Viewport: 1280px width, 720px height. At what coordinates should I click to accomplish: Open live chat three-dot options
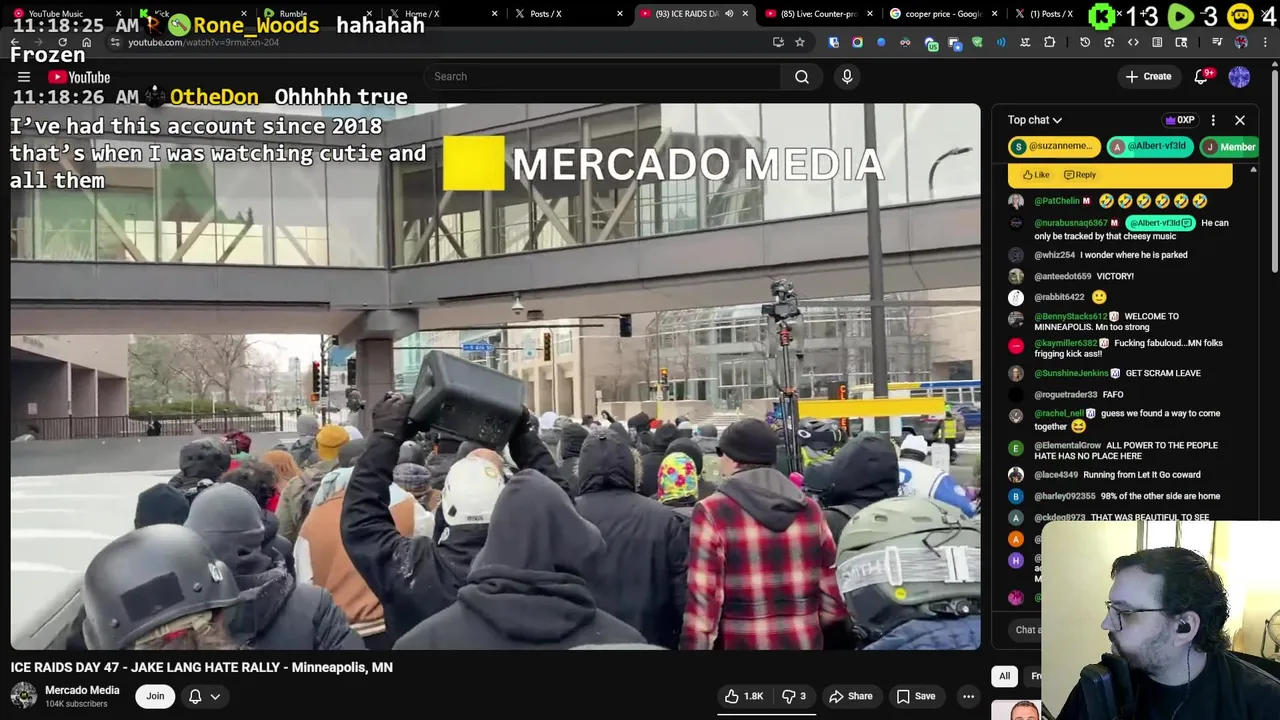[x=1213, y=120]
